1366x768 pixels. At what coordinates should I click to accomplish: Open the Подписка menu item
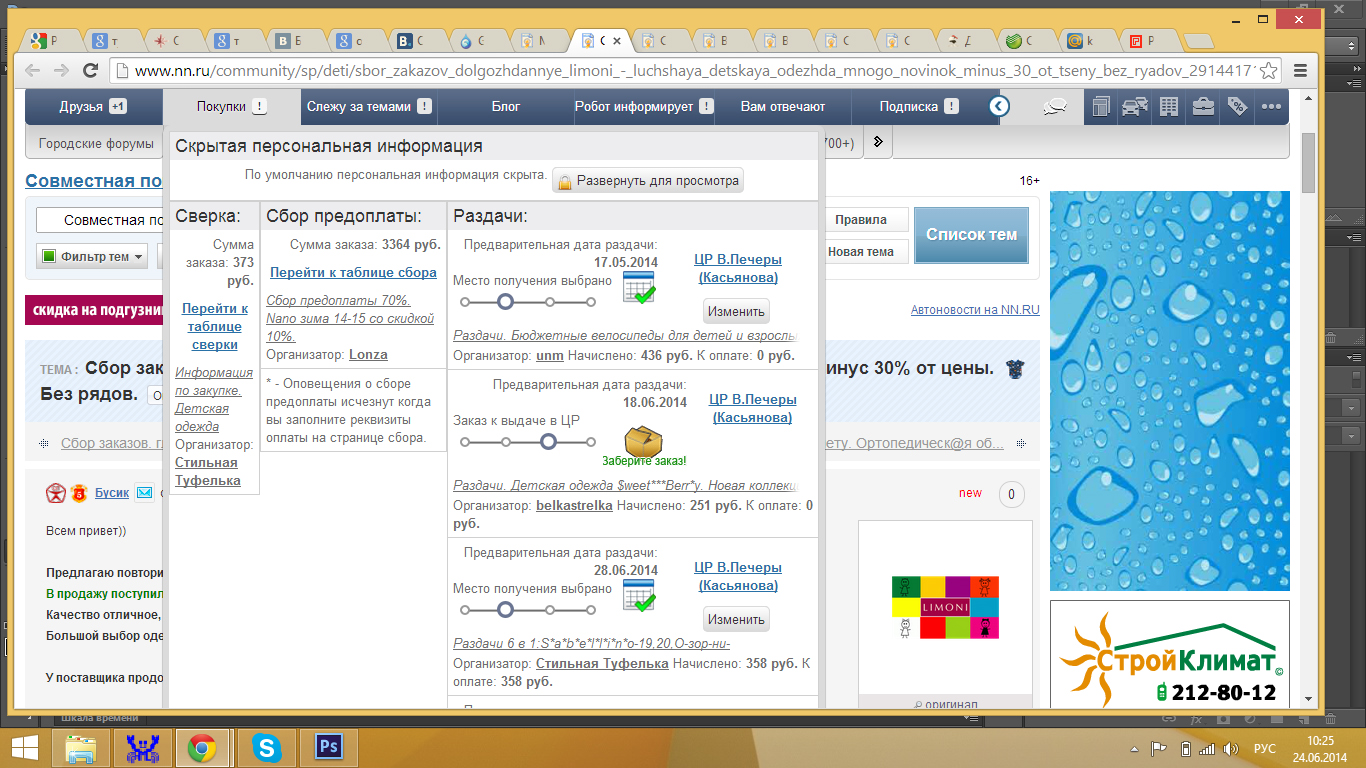(919, 106)
